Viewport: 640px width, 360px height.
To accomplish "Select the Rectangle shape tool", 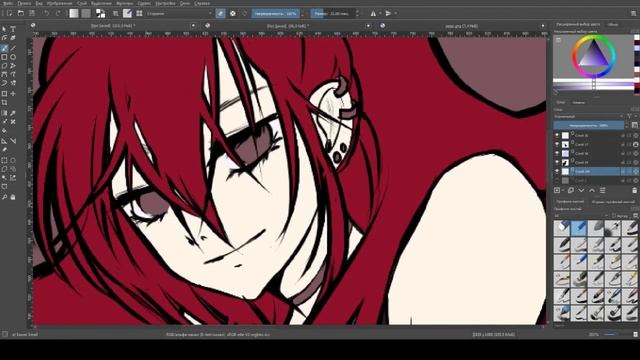I will [4, 57].
